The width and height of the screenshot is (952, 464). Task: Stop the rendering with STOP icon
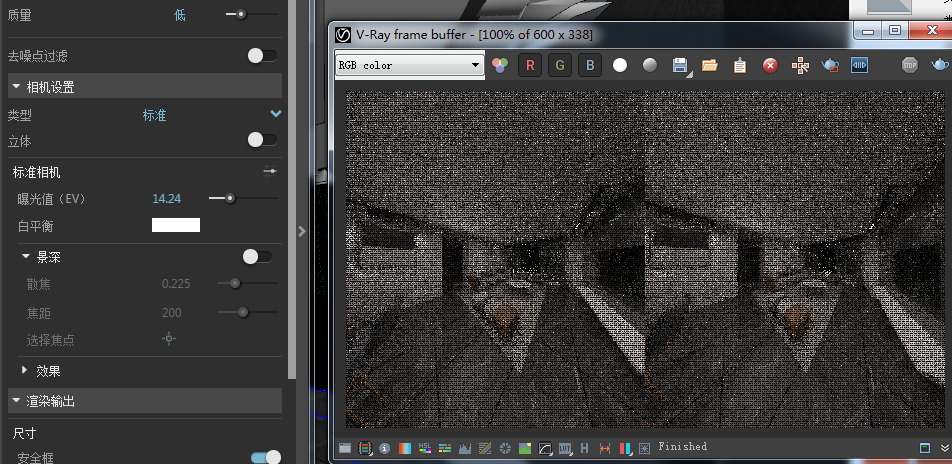click(x=910, y=65)
